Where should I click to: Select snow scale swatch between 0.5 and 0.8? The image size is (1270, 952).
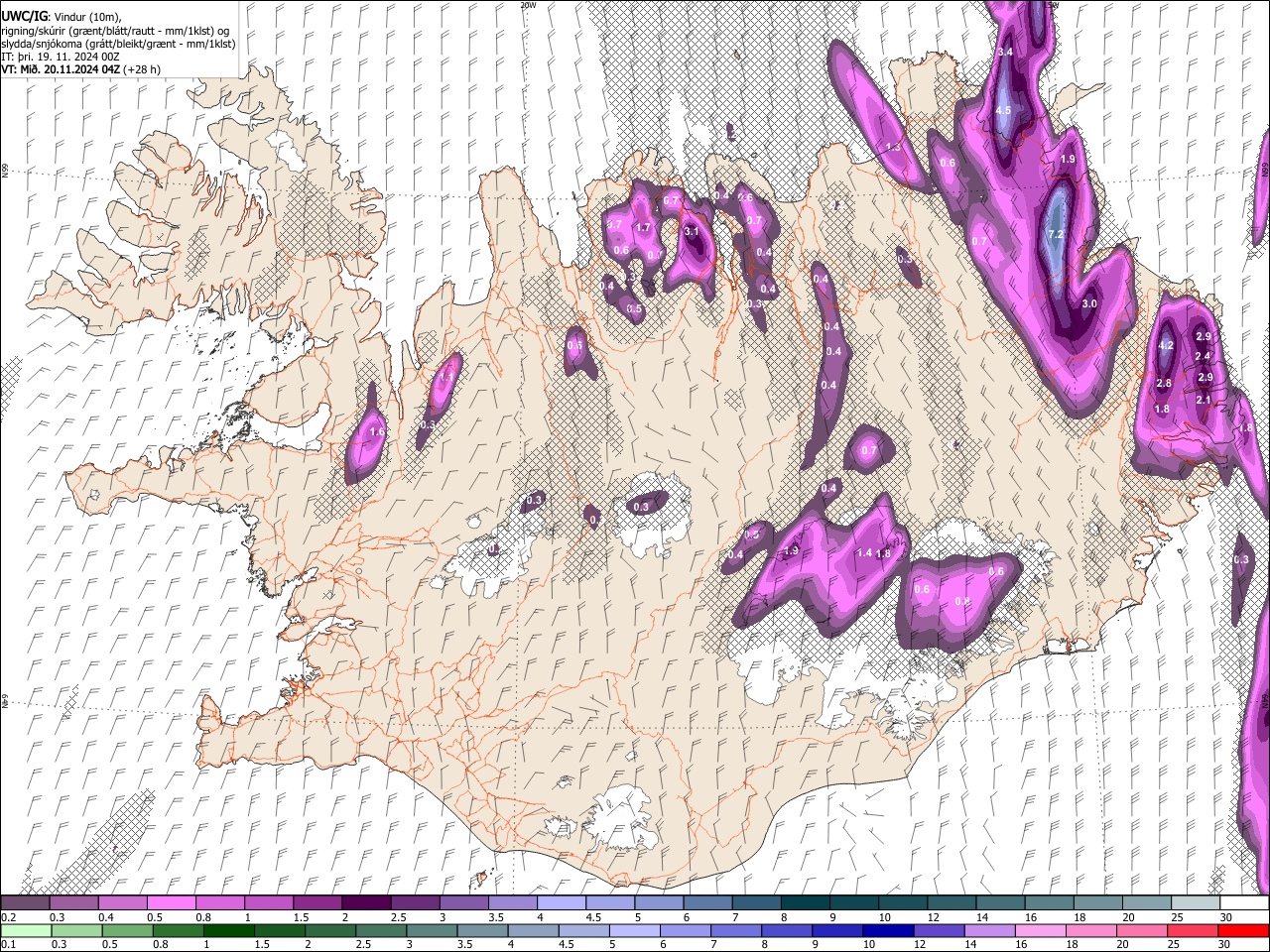171,903
